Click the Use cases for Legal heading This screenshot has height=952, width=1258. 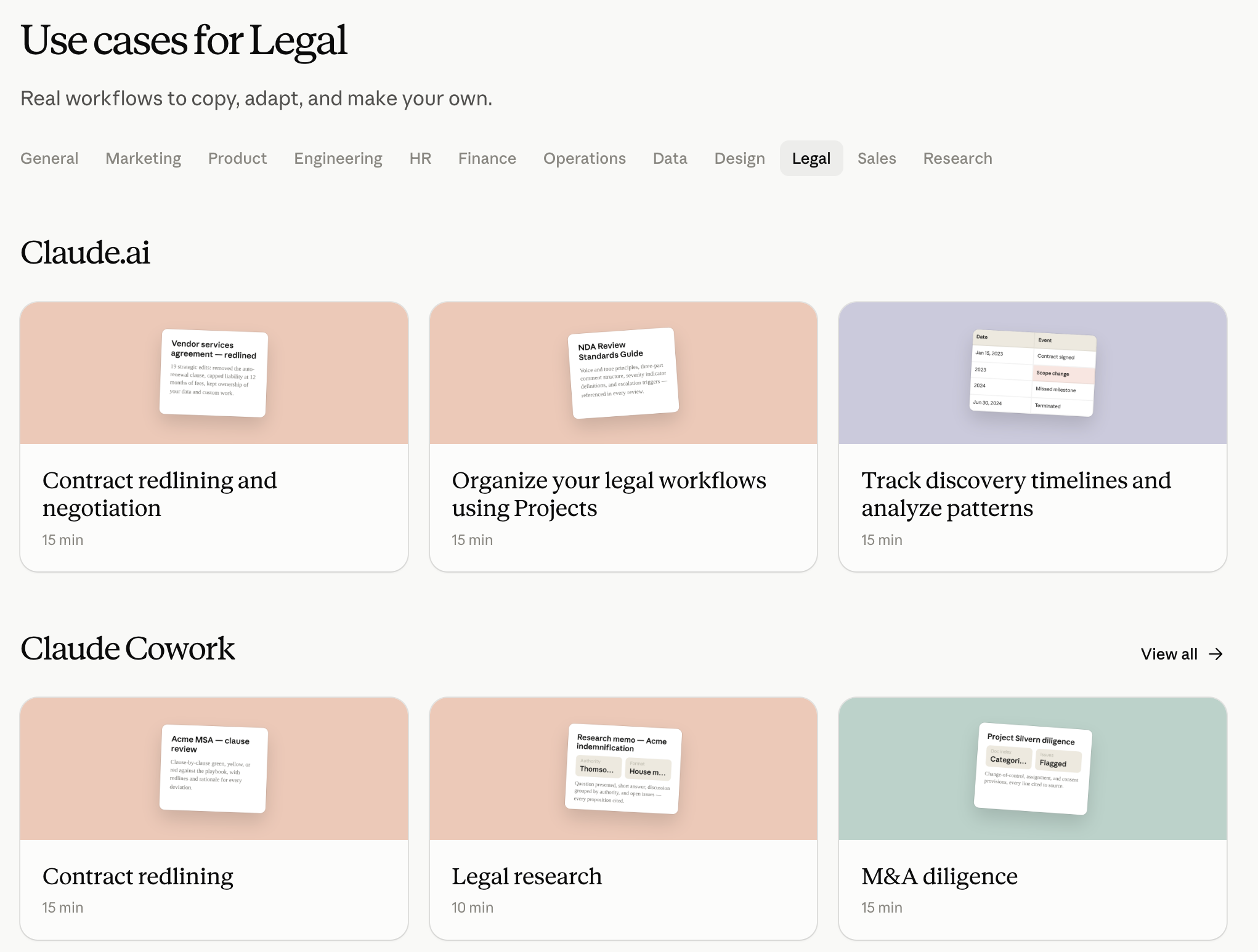point(184,41)
